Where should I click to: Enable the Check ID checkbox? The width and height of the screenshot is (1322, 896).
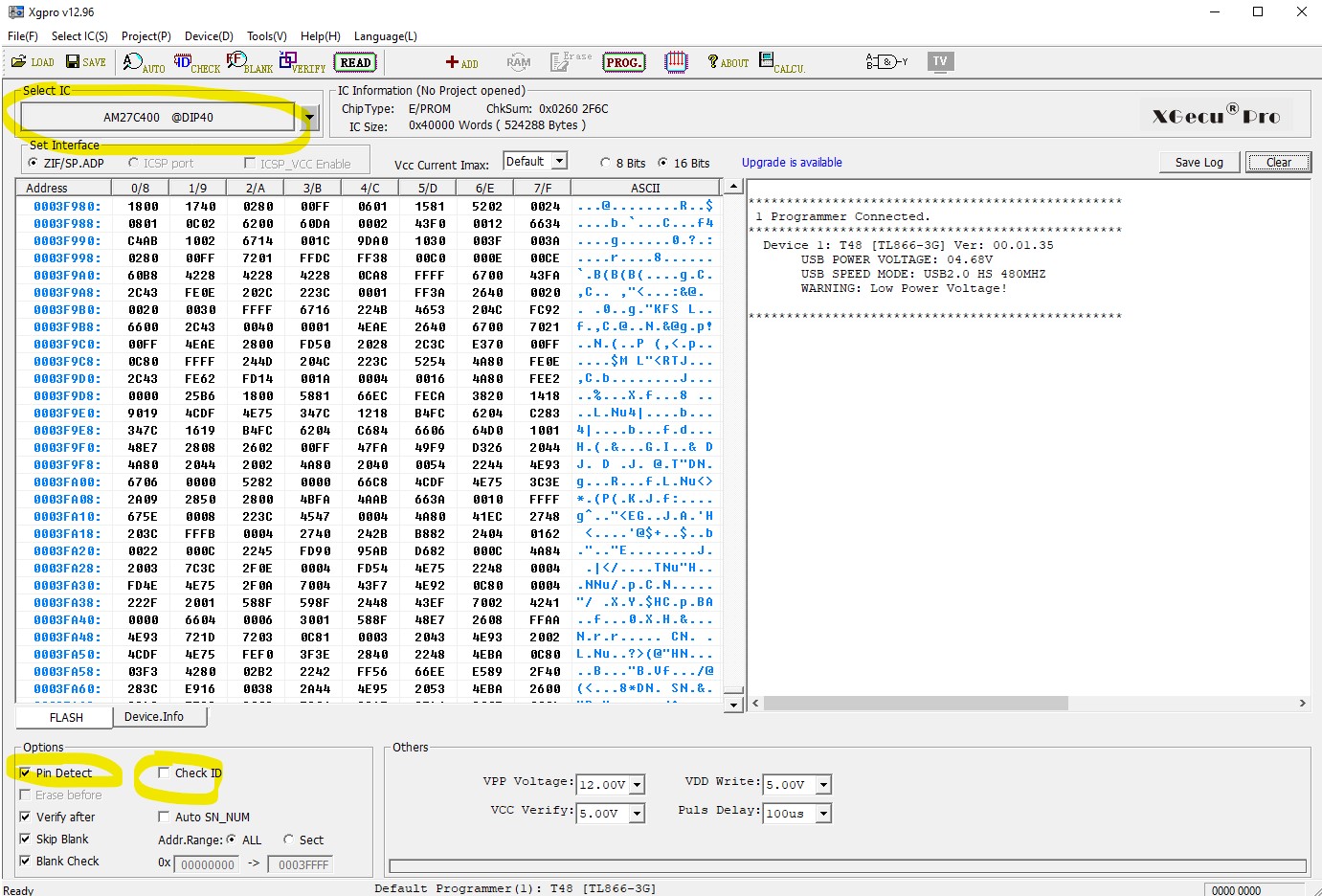point(164,773)
